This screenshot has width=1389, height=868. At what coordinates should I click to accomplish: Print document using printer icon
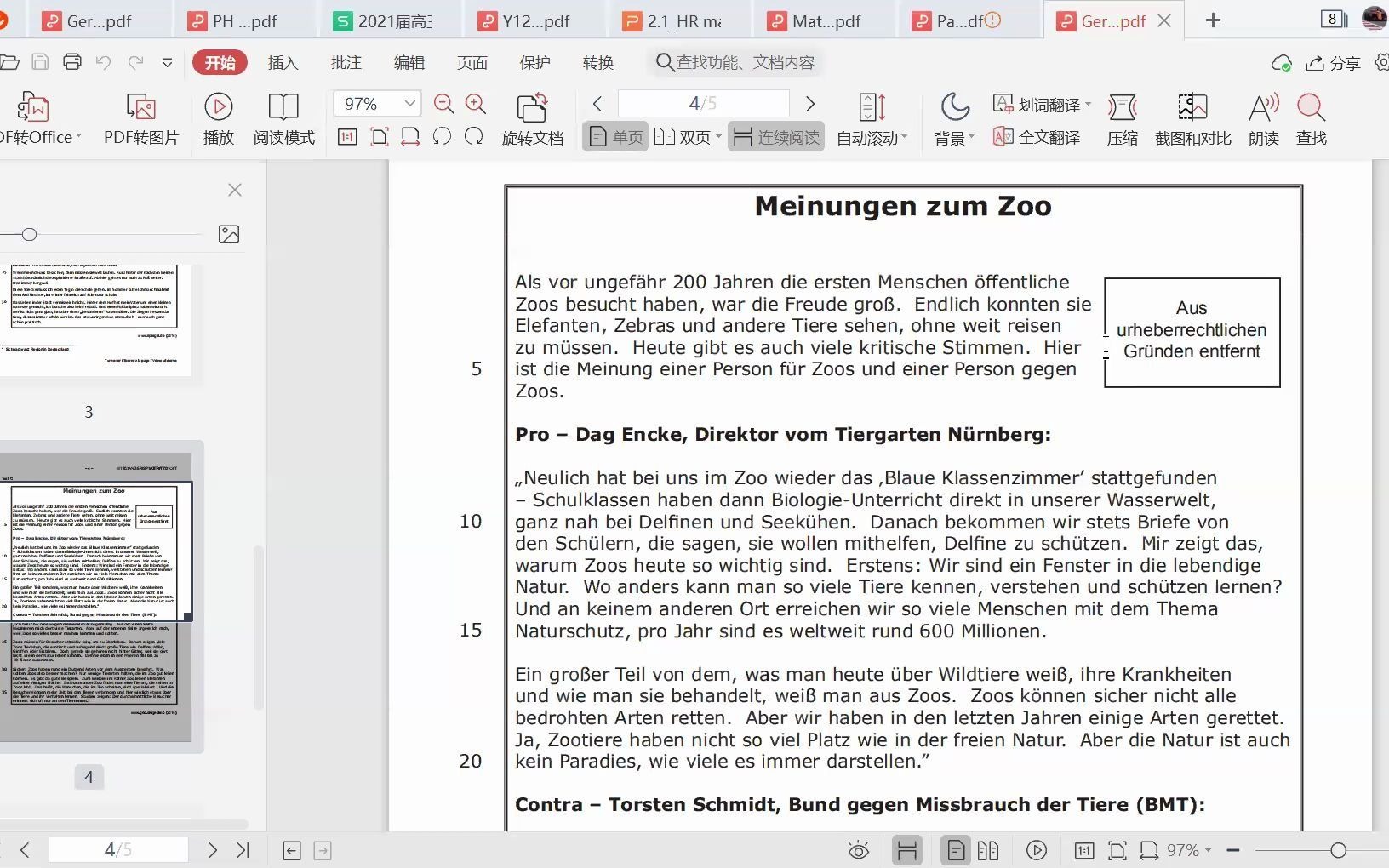click(72, 62)
